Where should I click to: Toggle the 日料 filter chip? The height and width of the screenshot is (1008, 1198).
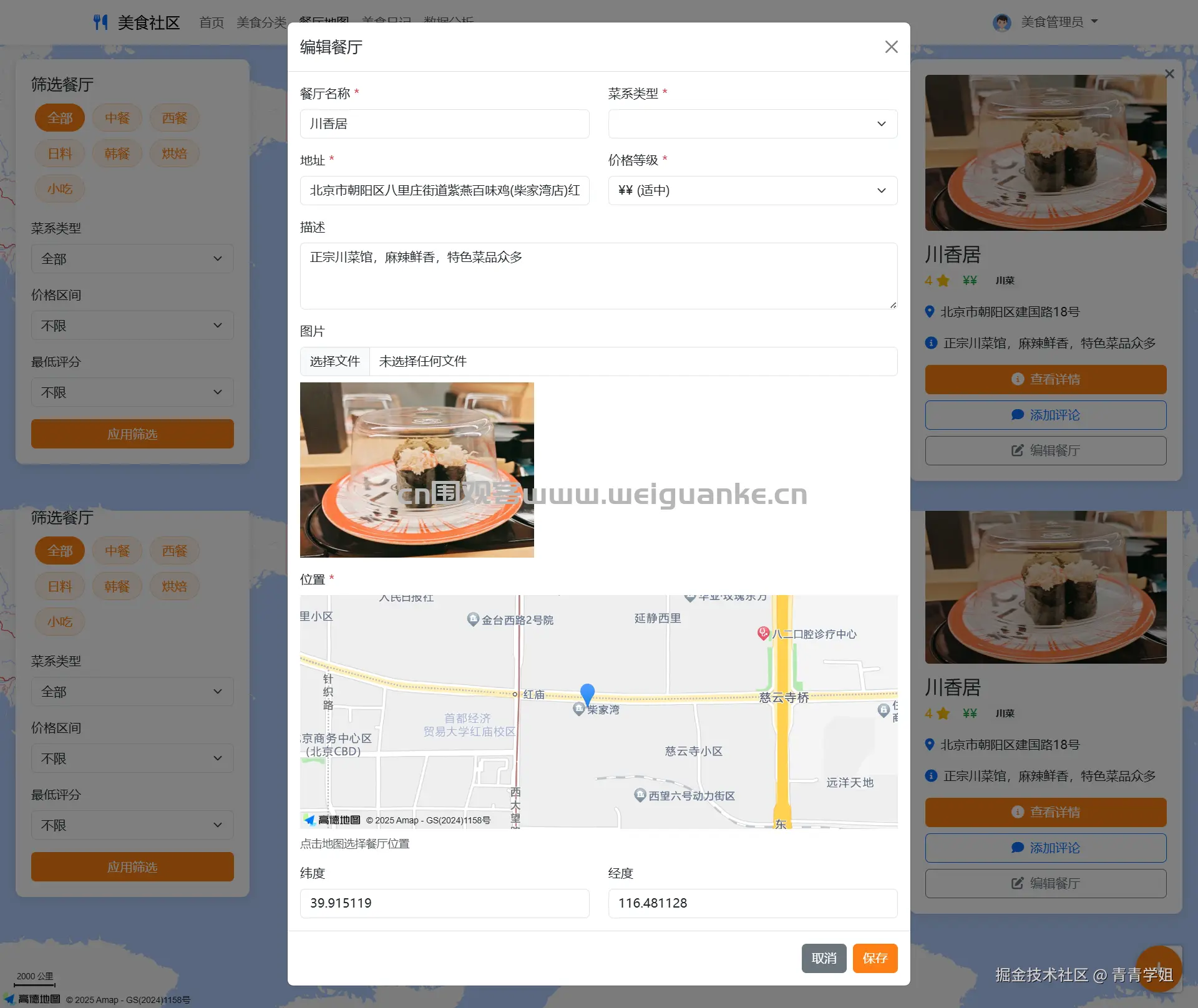pos(60,153)
